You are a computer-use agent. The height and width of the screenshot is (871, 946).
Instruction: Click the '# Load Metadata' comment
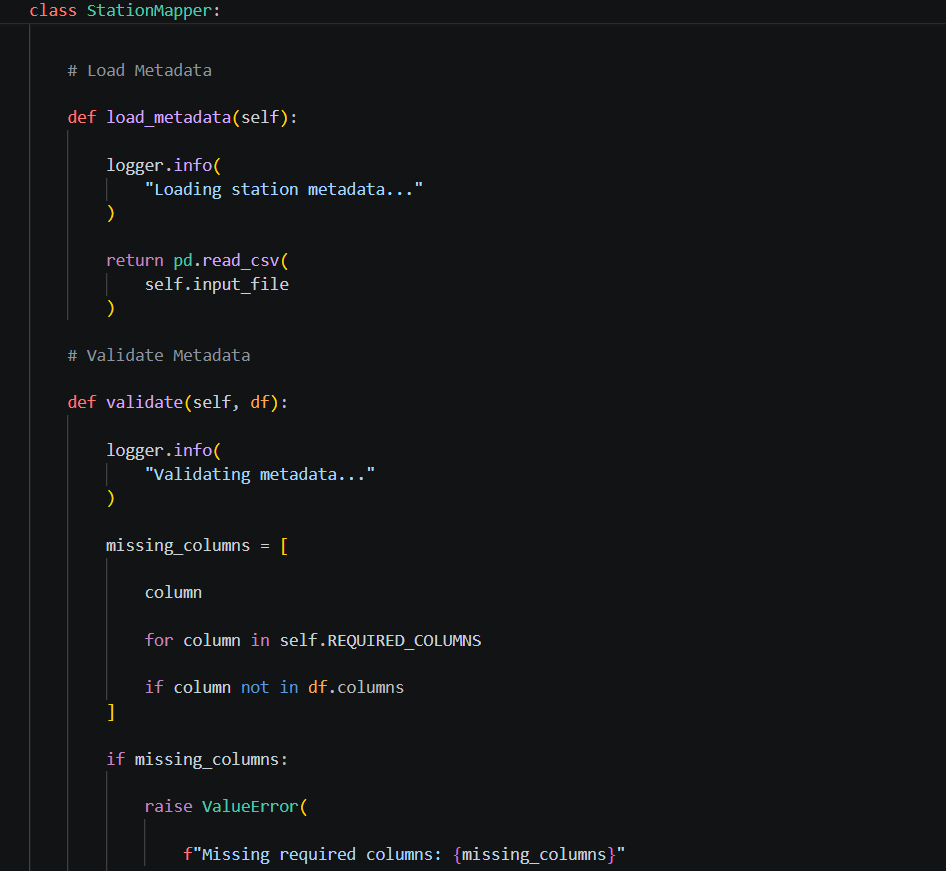[x=139, y=71]
